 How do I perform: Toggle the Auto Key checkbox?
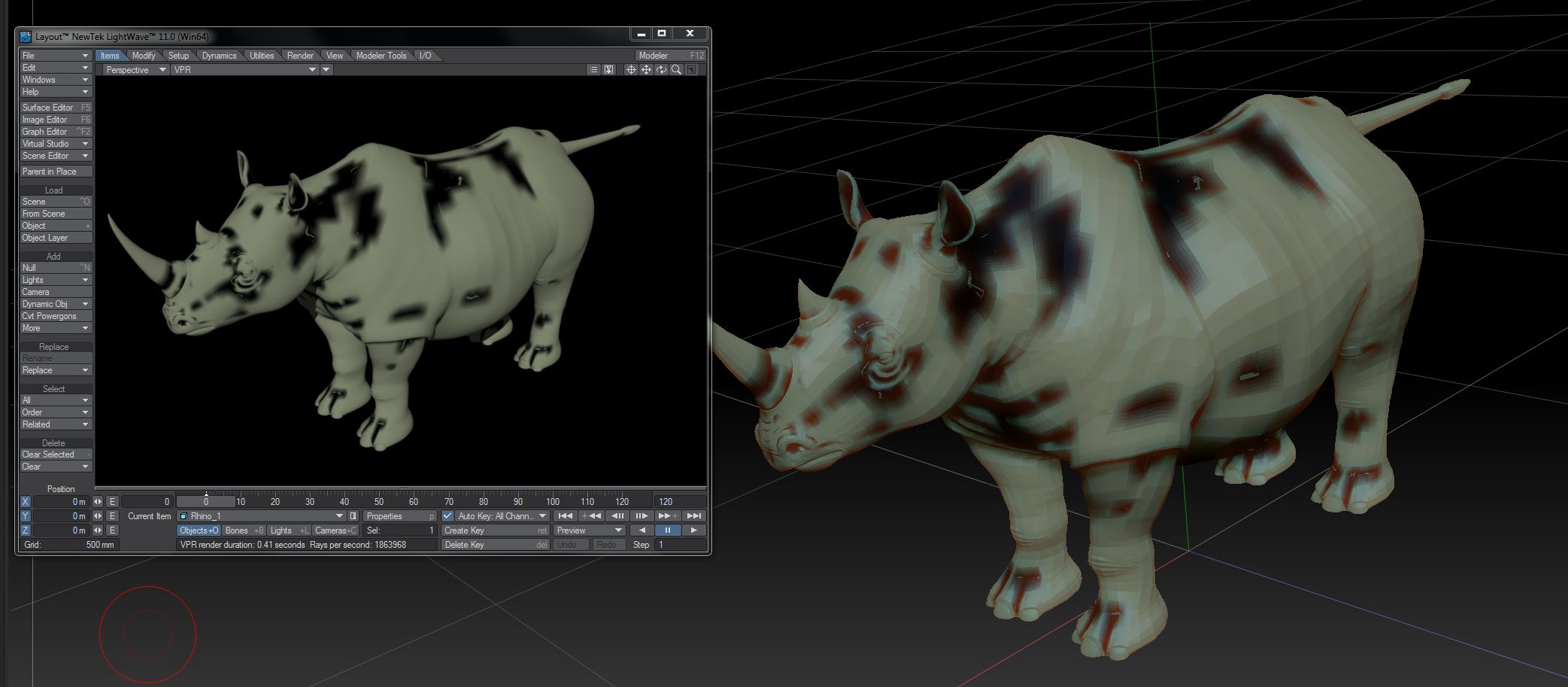[x=447, y=516]
